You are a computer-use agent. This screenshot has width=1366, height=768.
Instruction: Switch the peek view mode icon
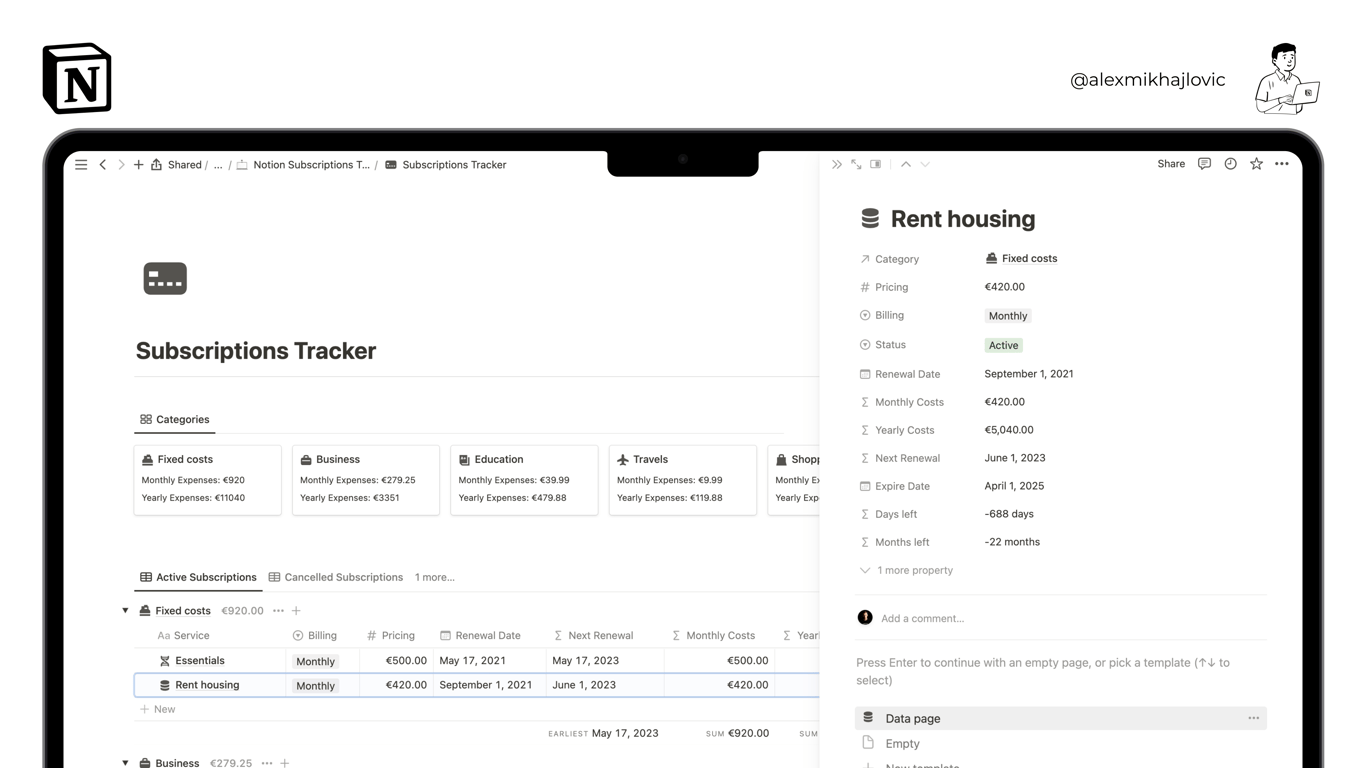point(876,164)
